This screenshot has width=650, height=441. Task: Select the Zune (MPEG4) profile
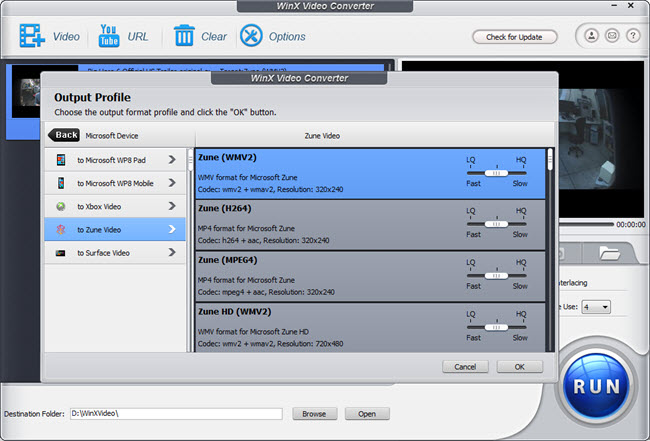[371, 276]
